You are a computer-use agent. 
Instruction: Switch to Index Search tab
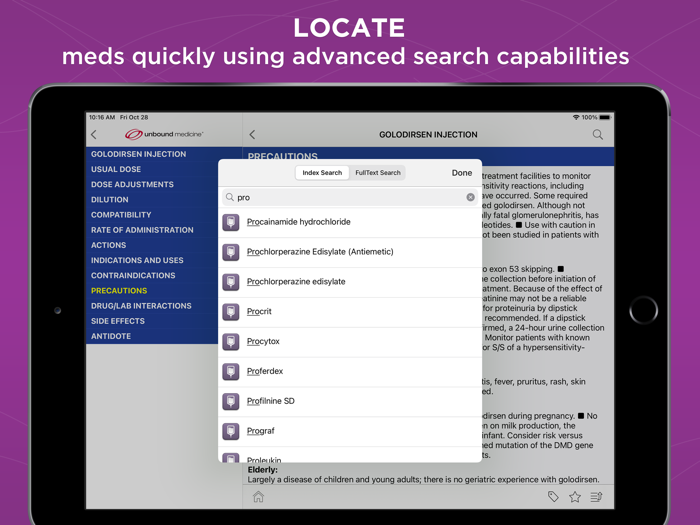coord(322,173)
